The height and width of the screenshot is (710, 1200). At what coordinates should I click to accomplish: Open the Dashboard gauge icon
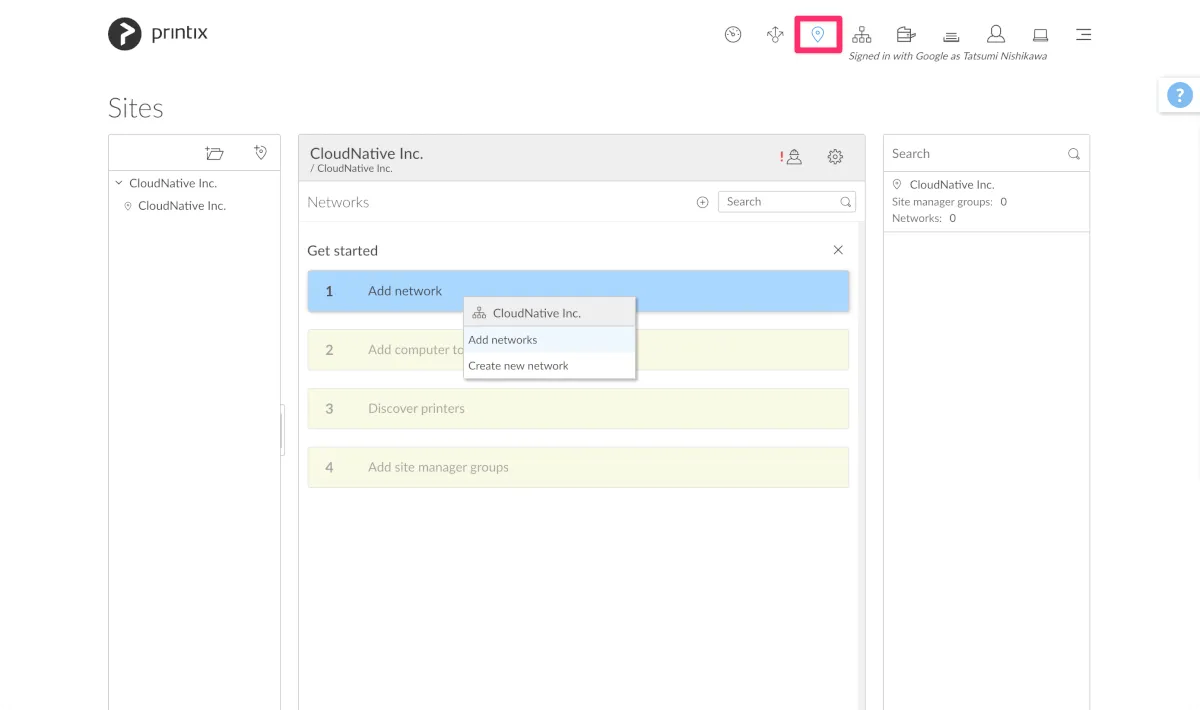click(x=733, y=35)
